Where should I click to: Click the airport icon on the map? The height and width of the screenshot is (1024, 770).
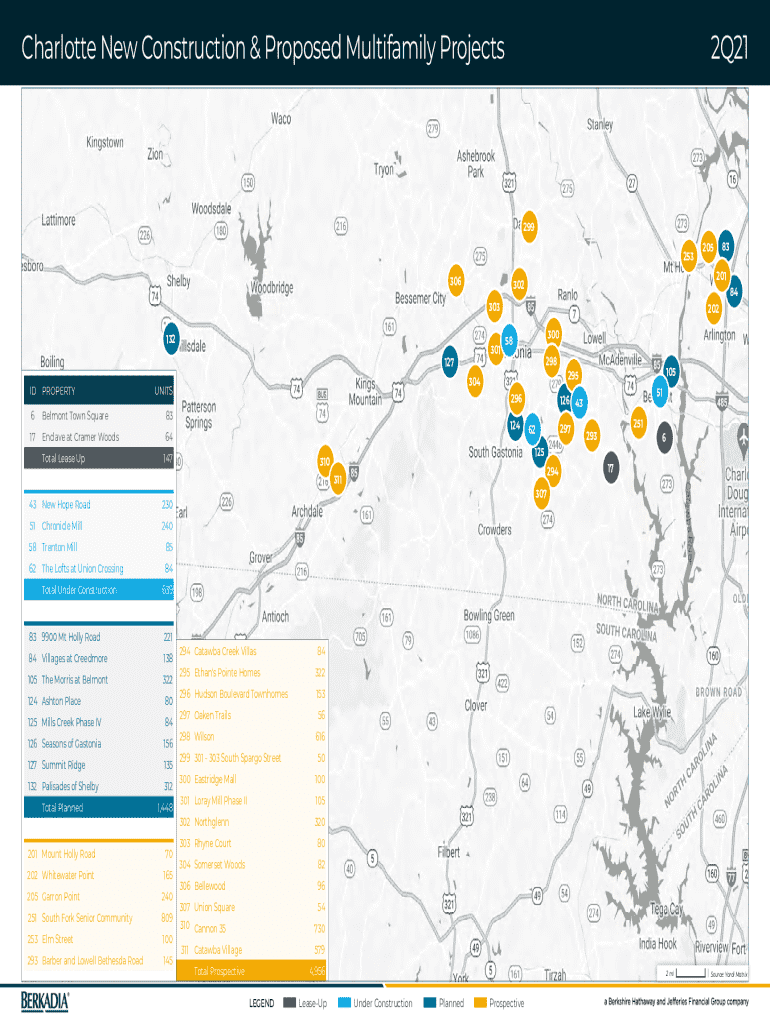[747, 437]
